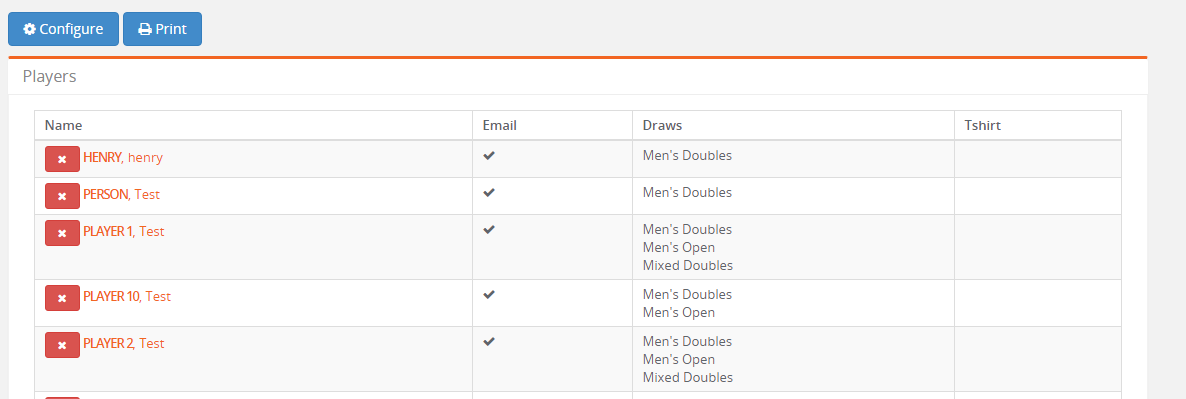Remove HENRY, henry with the red X button
The image size is (1186, 399).
pyautogui.click(x=62, y=159)
